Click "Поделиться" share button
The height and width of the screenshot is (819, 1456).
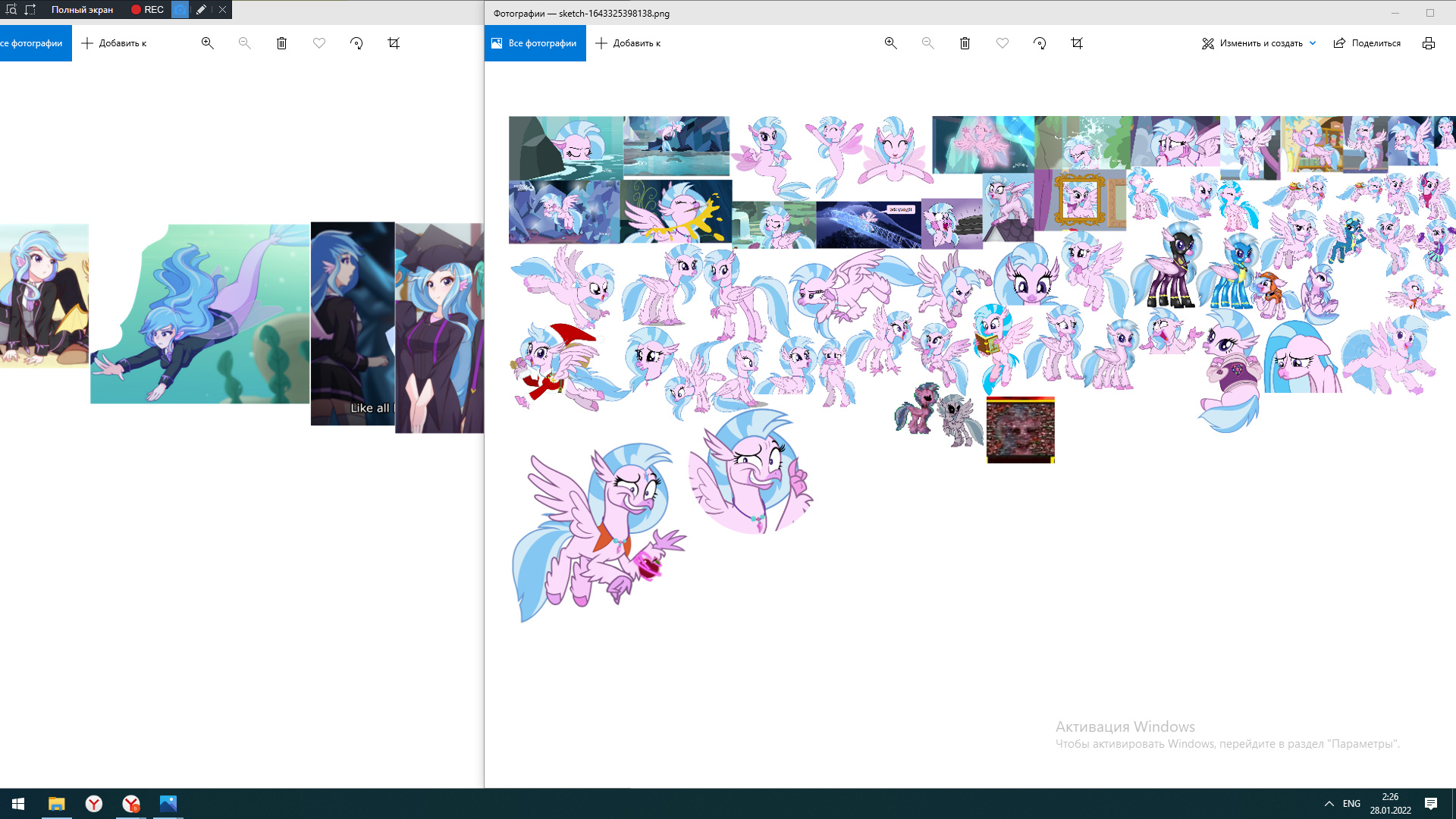1367,43
